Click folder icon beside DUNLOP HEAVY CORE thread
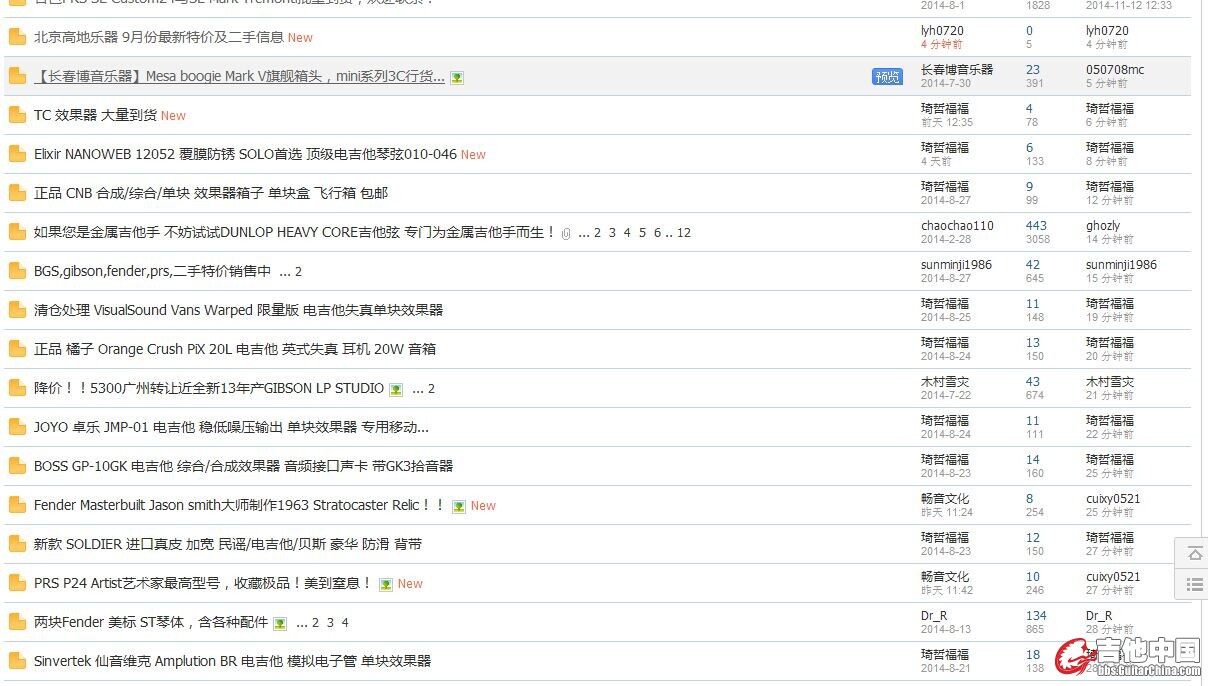 pos(17,233)
